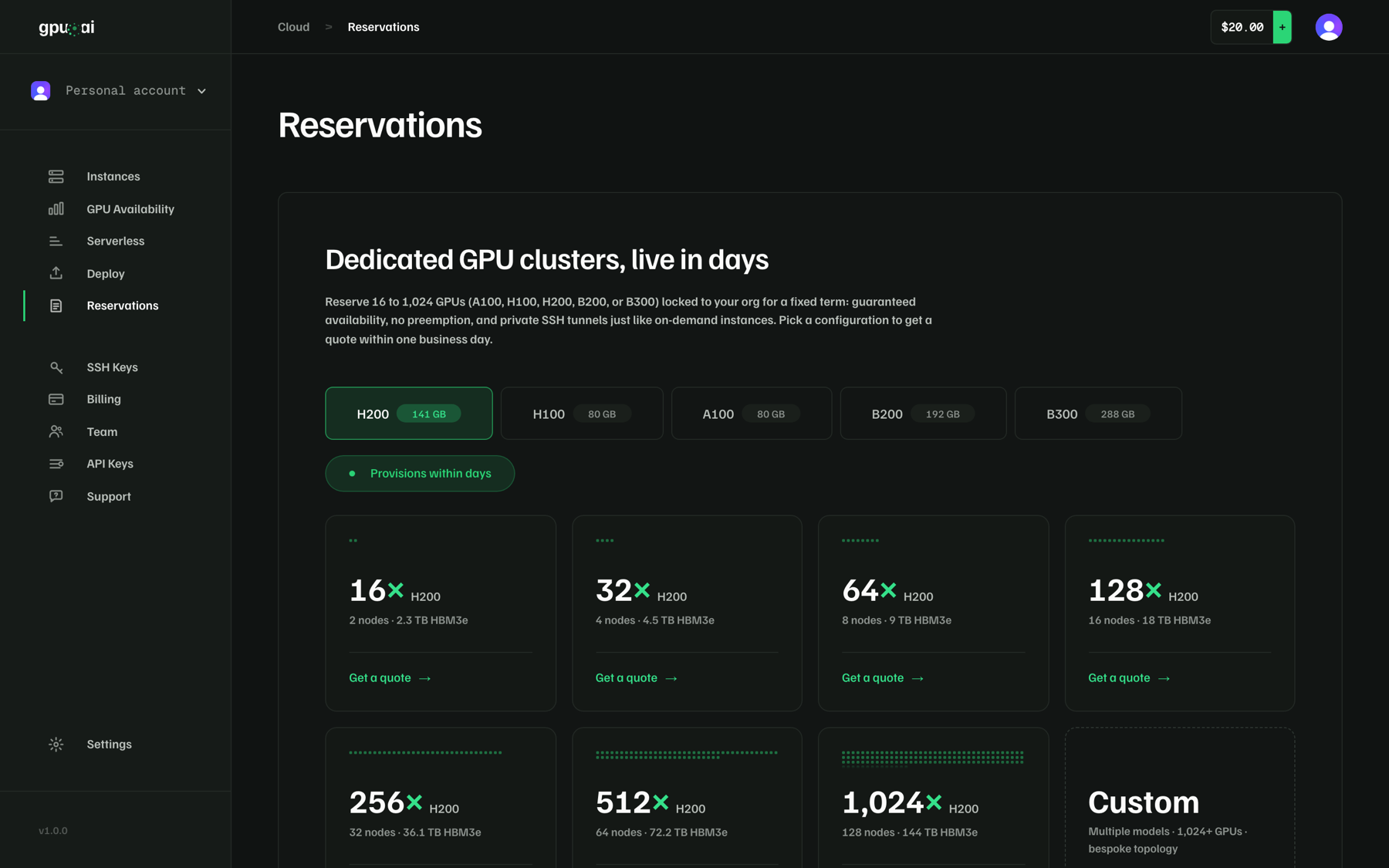This screenshot has width=1389, height=868.
Task: Click the arrow on 32x H200 quote
Action: click(x=671, y=679)
